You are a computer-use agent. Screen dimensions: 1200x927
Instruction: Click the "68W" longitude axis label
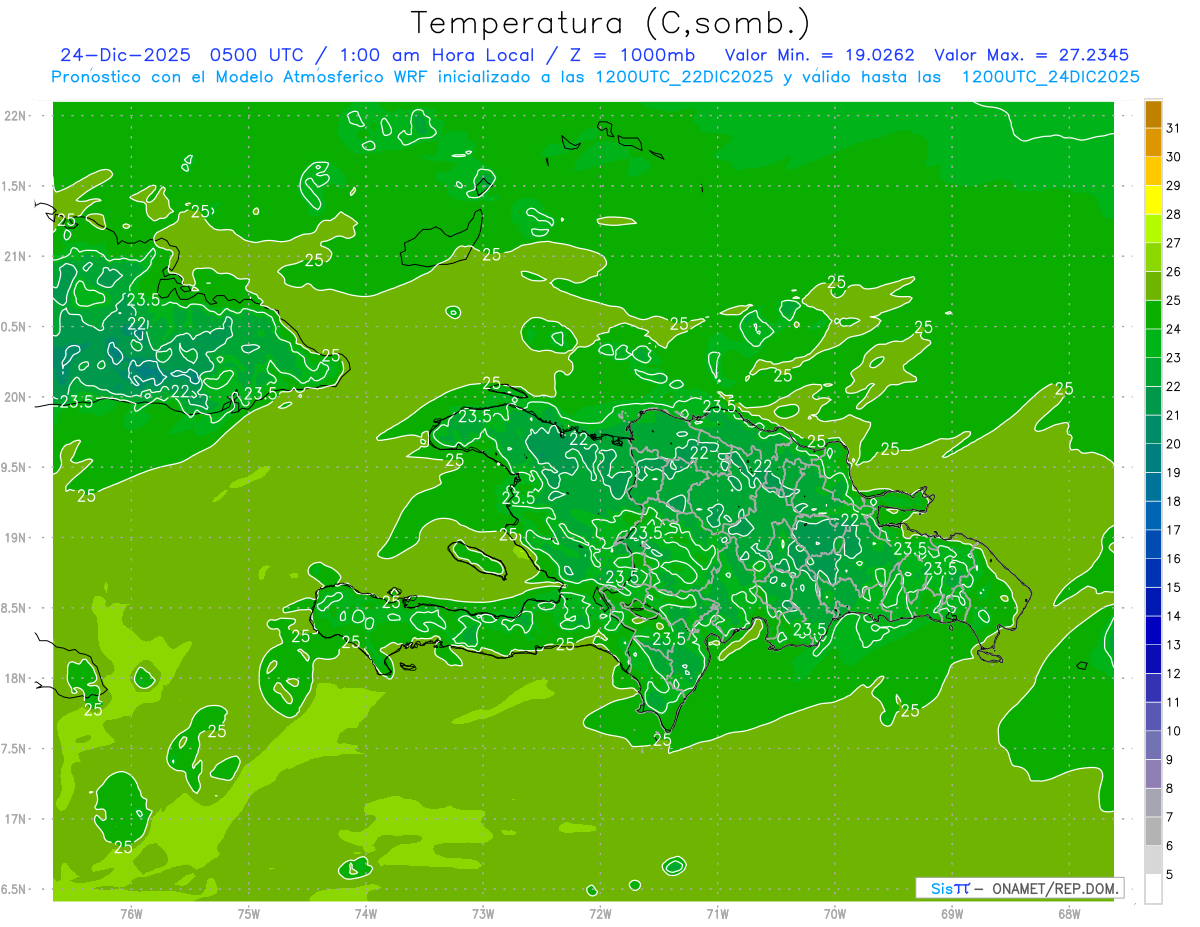1069,913
